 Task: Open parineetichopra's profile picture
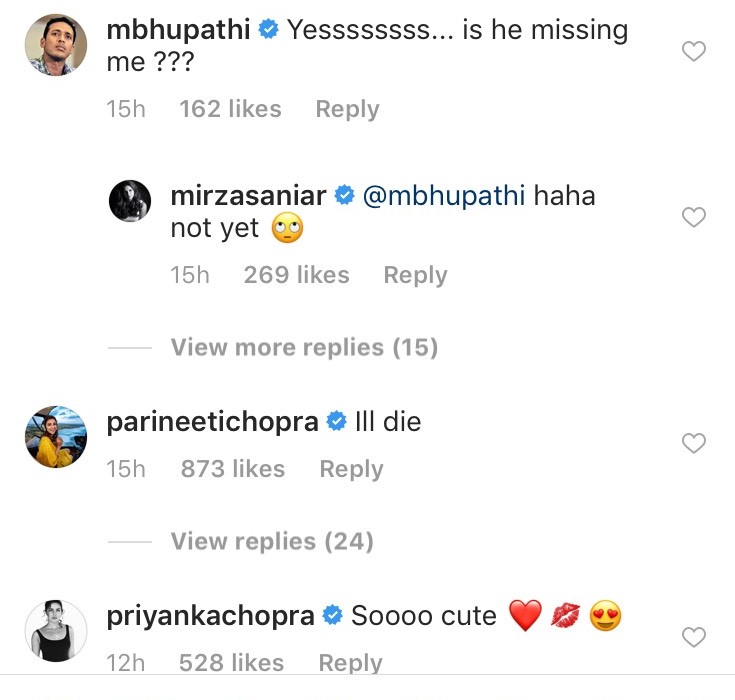click(x=53, y=437)
